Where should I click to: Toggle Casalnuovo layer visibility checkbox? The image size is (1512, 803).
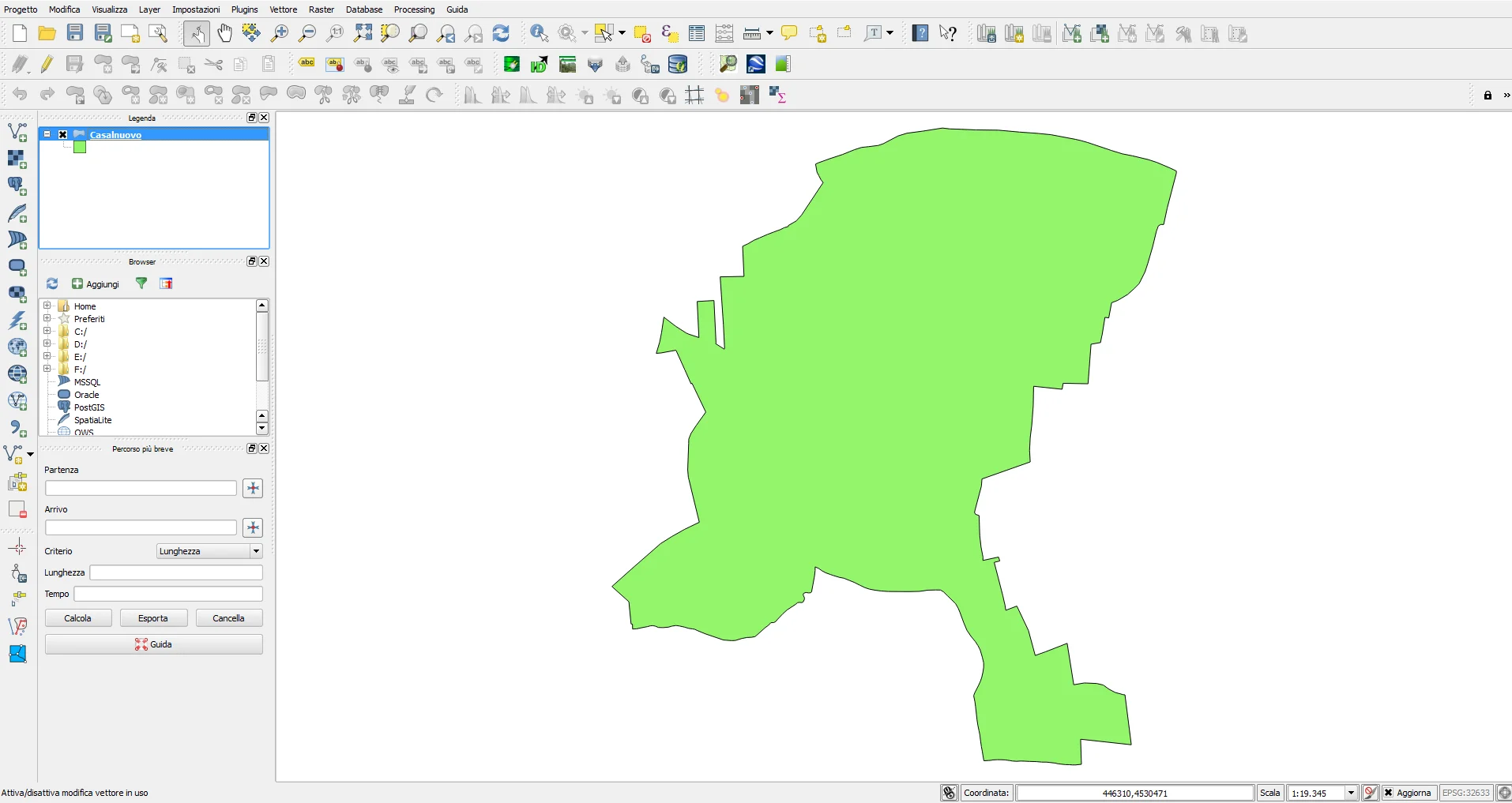click(63, 135)
